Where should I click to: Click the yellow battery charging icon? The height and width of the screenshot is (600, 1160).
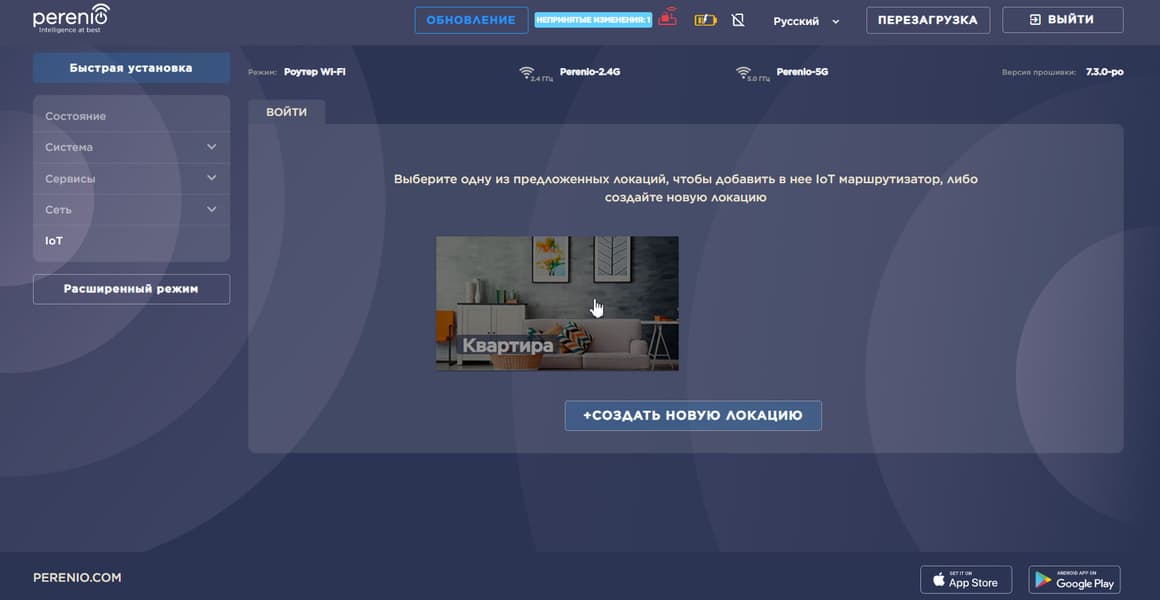[x=705, y=21]
